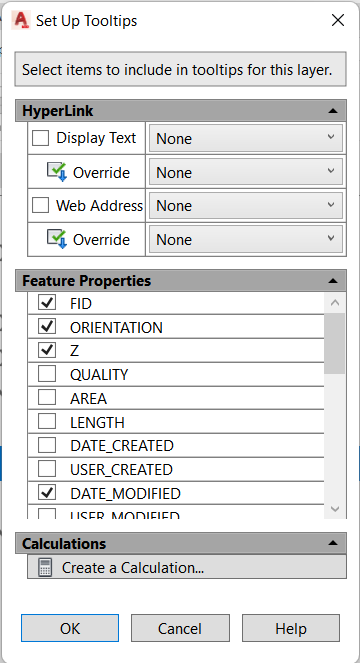Click the Override icon under Display Text

point(57,172)
